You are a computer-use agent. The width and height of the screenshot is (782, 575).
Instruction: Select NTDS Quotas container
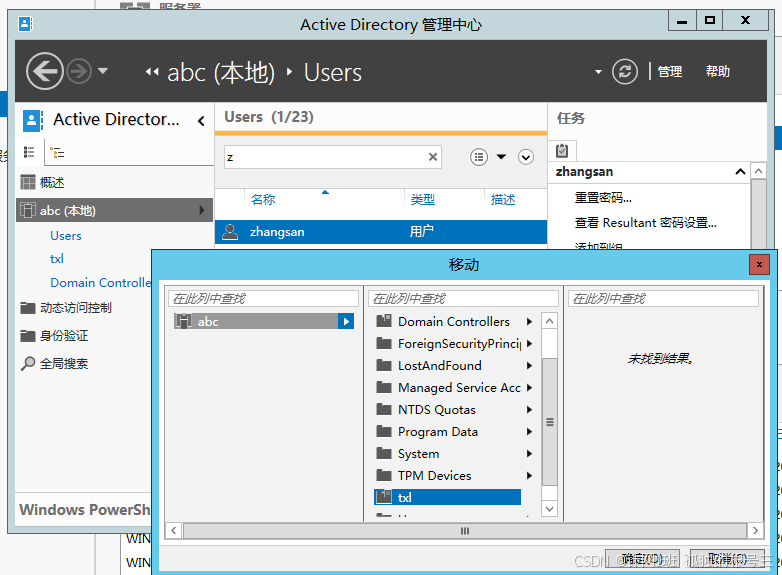coord(436,409)
